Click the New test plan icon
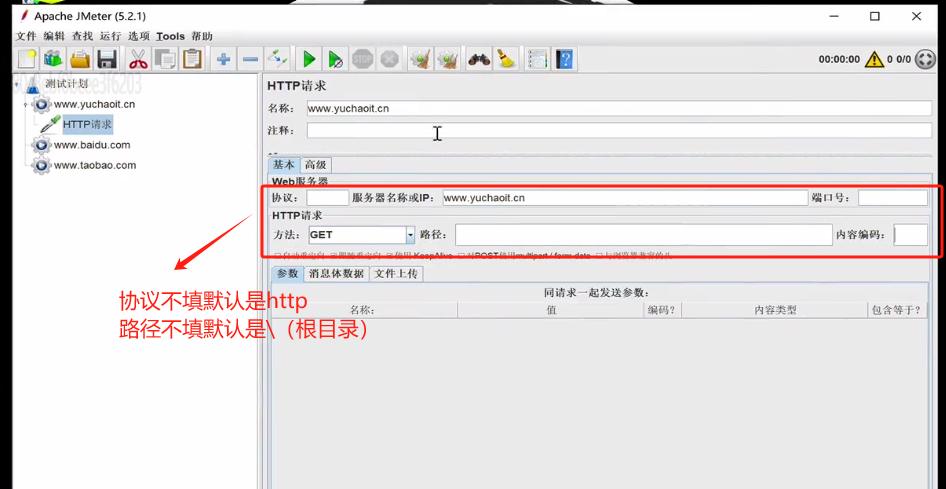Screen dimensions: 946x489 point(27,59)
